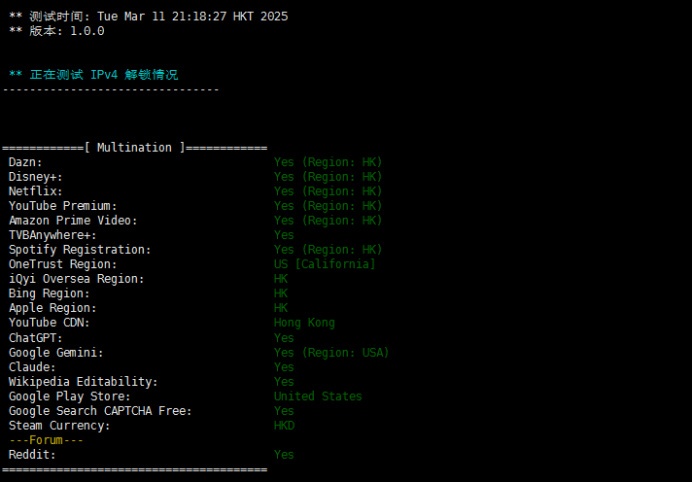The width and height of the screenshot is (692, 482).
Task: Click the 'Amazon Prime Video:' label
Action: pyautogui.click(x=73, y=220)
